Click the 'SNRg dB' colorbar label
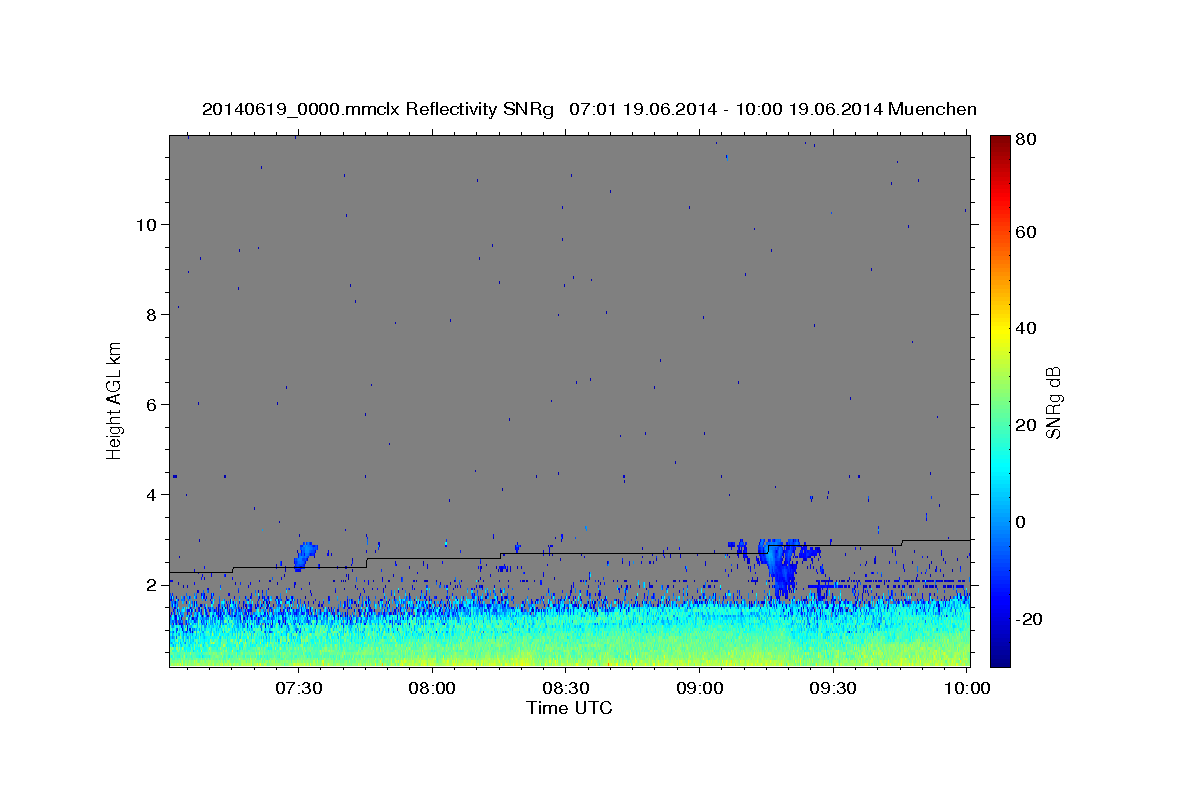The width and height of the screenshot is (1200, 800). click(1053, 401)
